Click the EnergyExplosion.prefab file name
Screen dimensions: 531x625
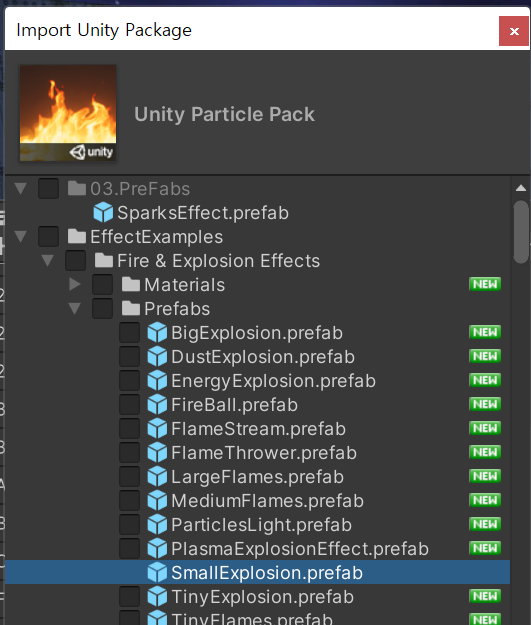click(273, 381)
